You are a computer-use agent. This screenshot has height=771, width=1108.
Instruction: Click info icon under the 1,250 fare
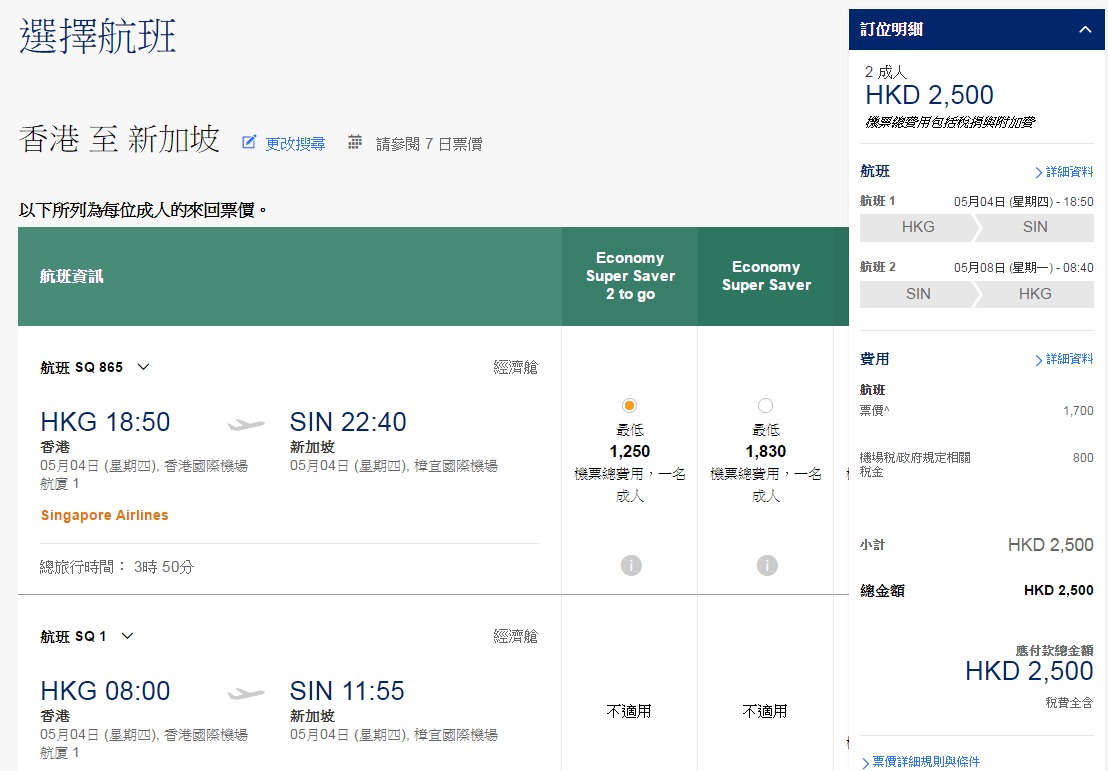click(x=630, y=565)
